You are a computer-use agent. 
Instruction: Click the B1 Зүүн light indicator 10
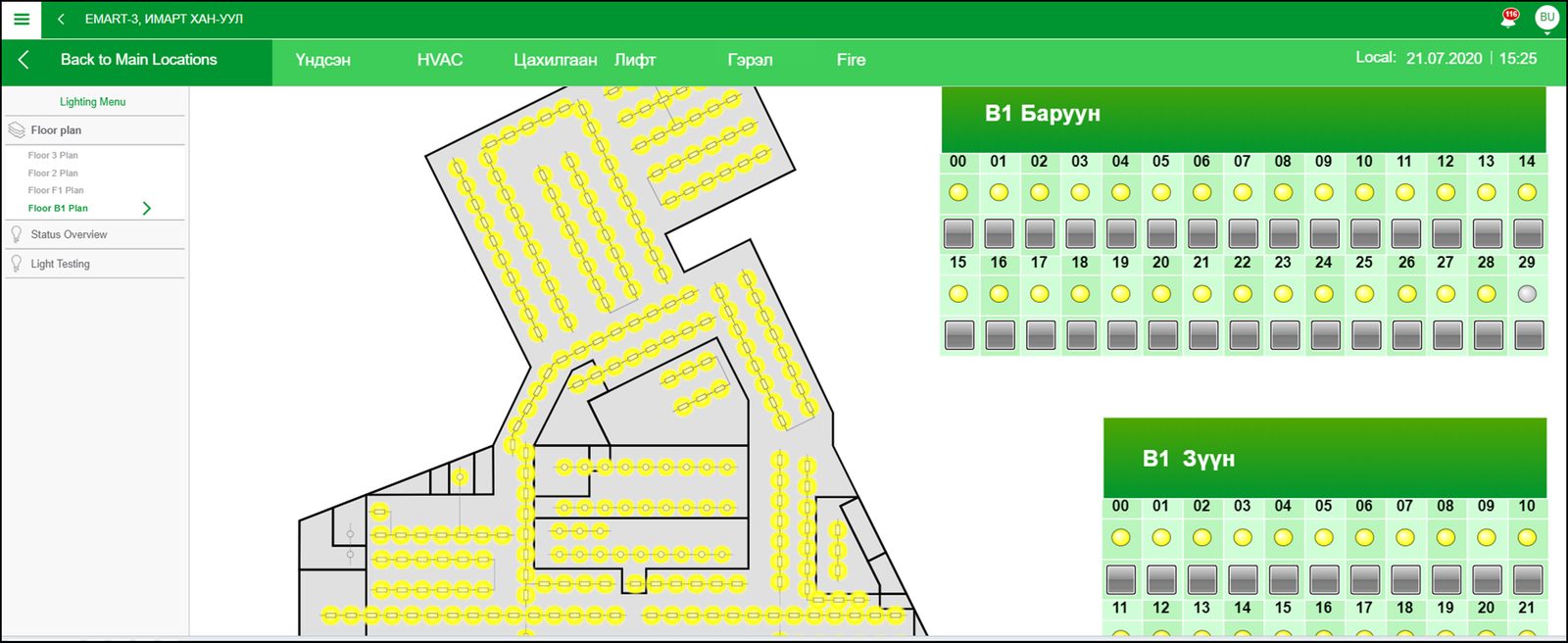1527,537
